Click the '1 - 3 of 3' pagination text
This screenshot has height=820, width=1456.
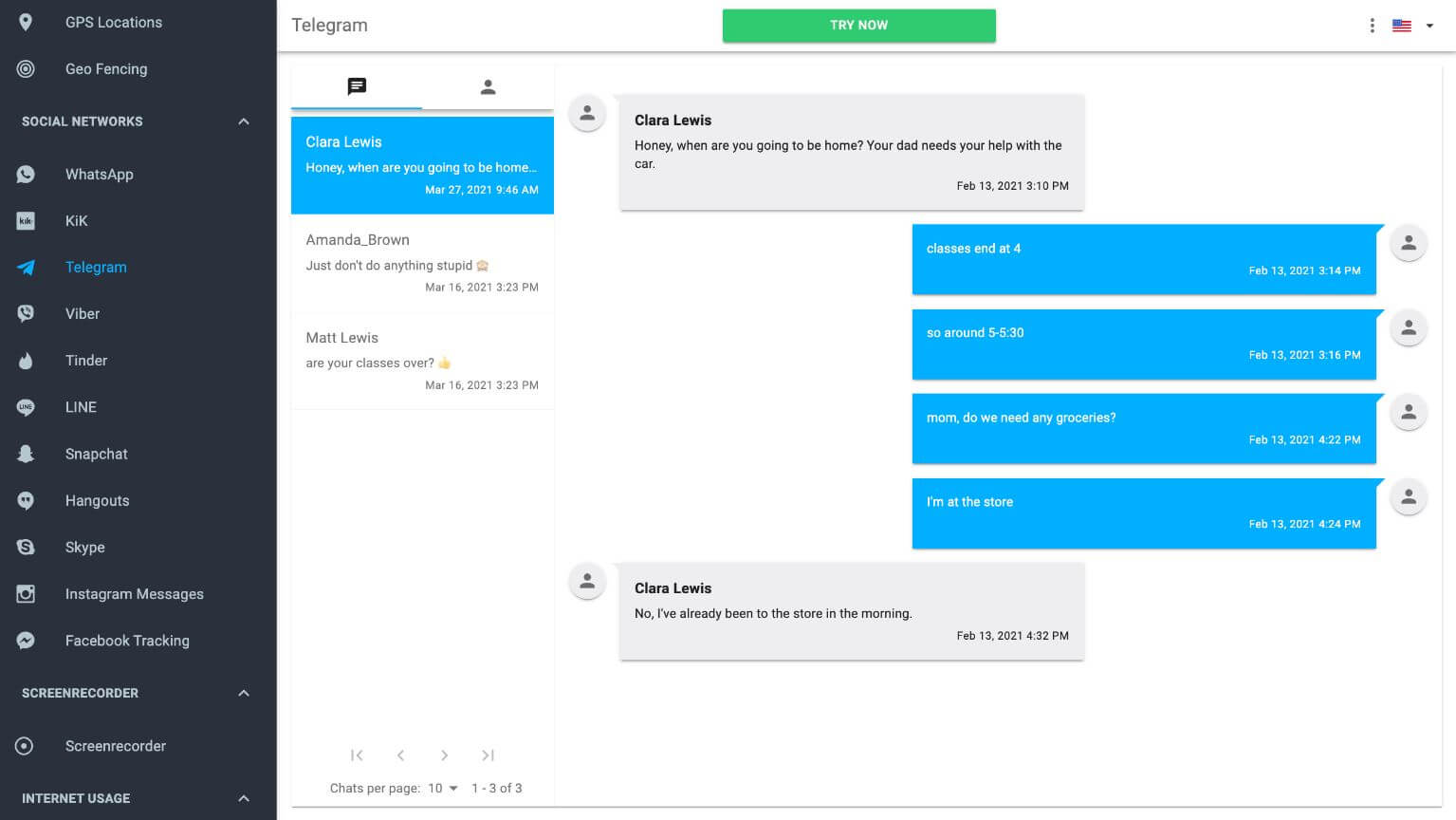point(497,789)
